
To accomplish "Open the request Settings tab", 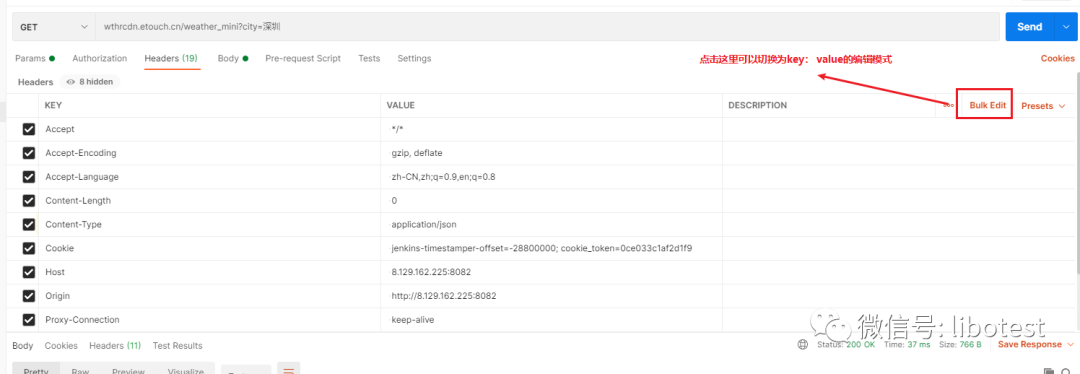I will pyautogui.click(x=414, y=59).
